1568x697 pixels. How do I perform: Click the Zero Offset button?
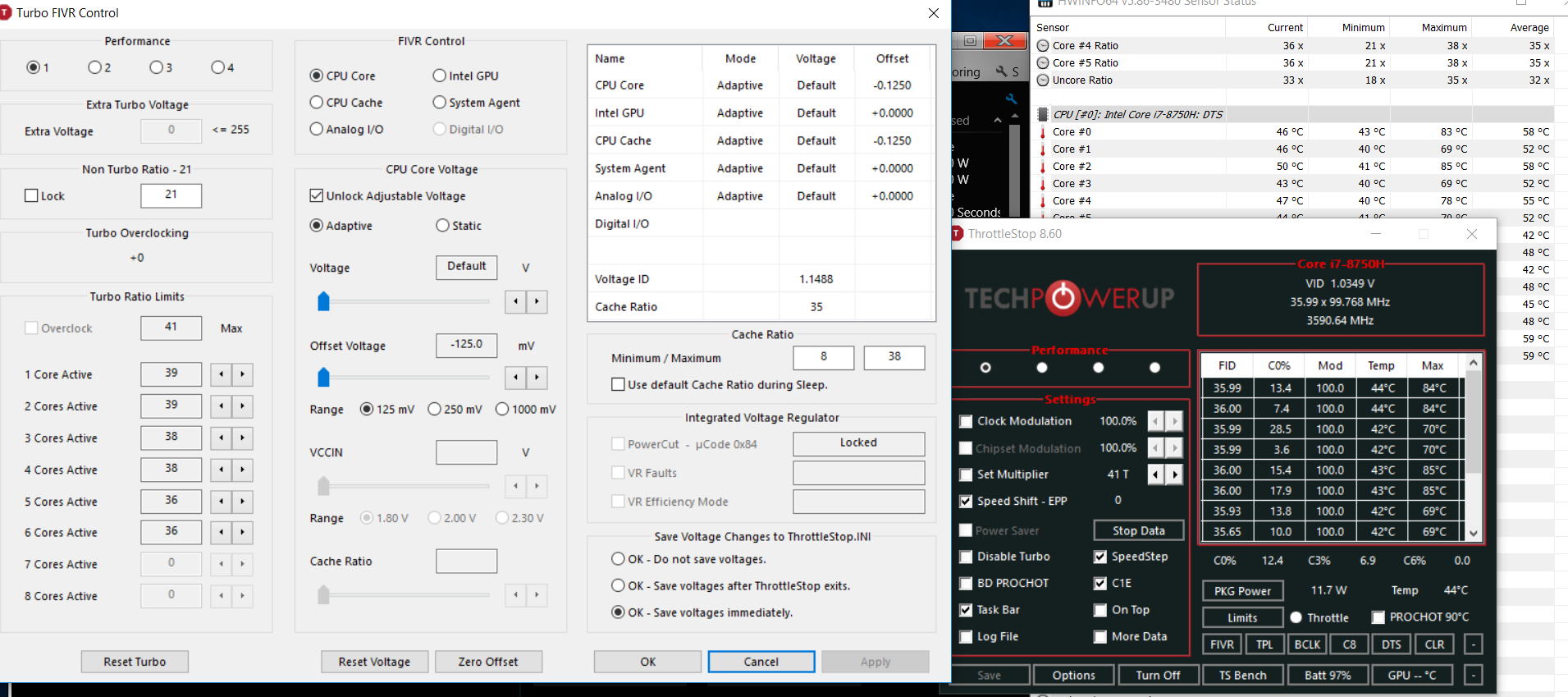(488, 662)
